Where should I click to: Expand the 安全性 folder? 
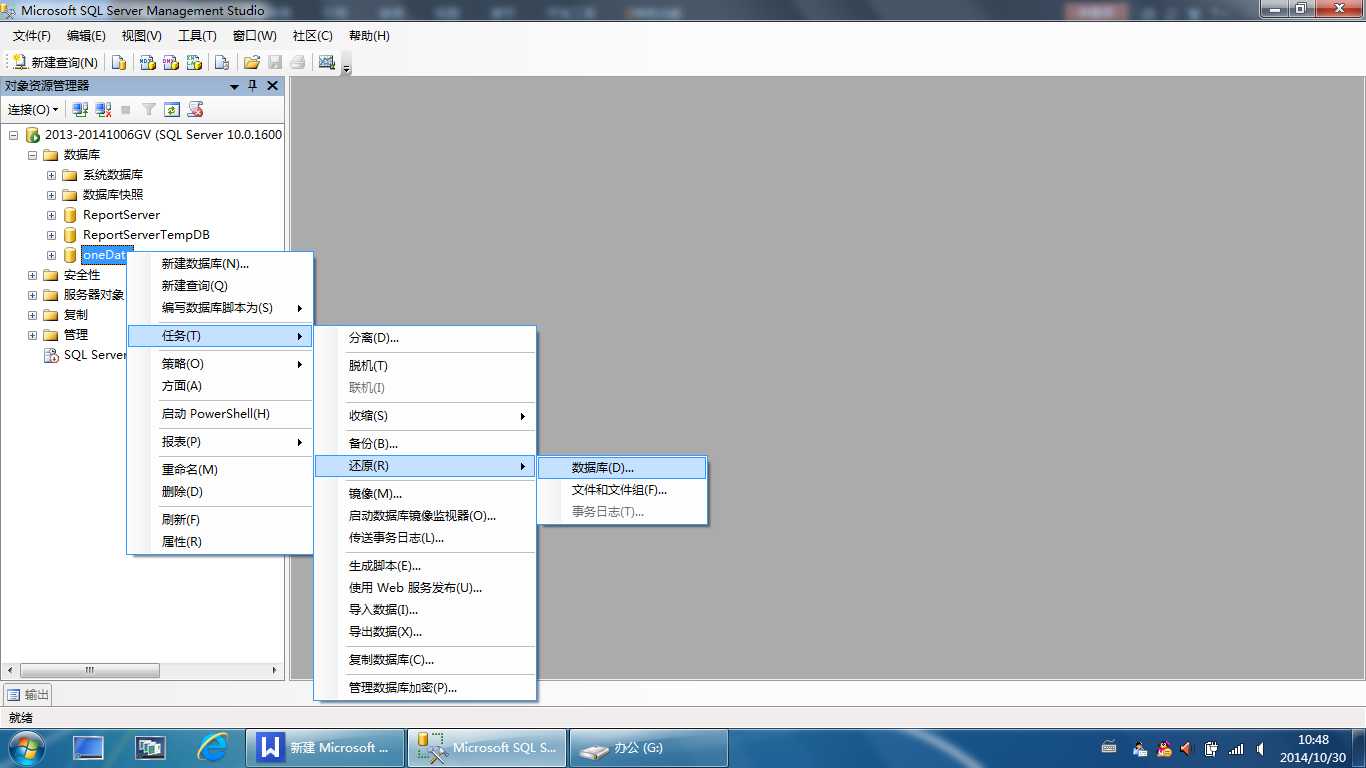point(32,275)
